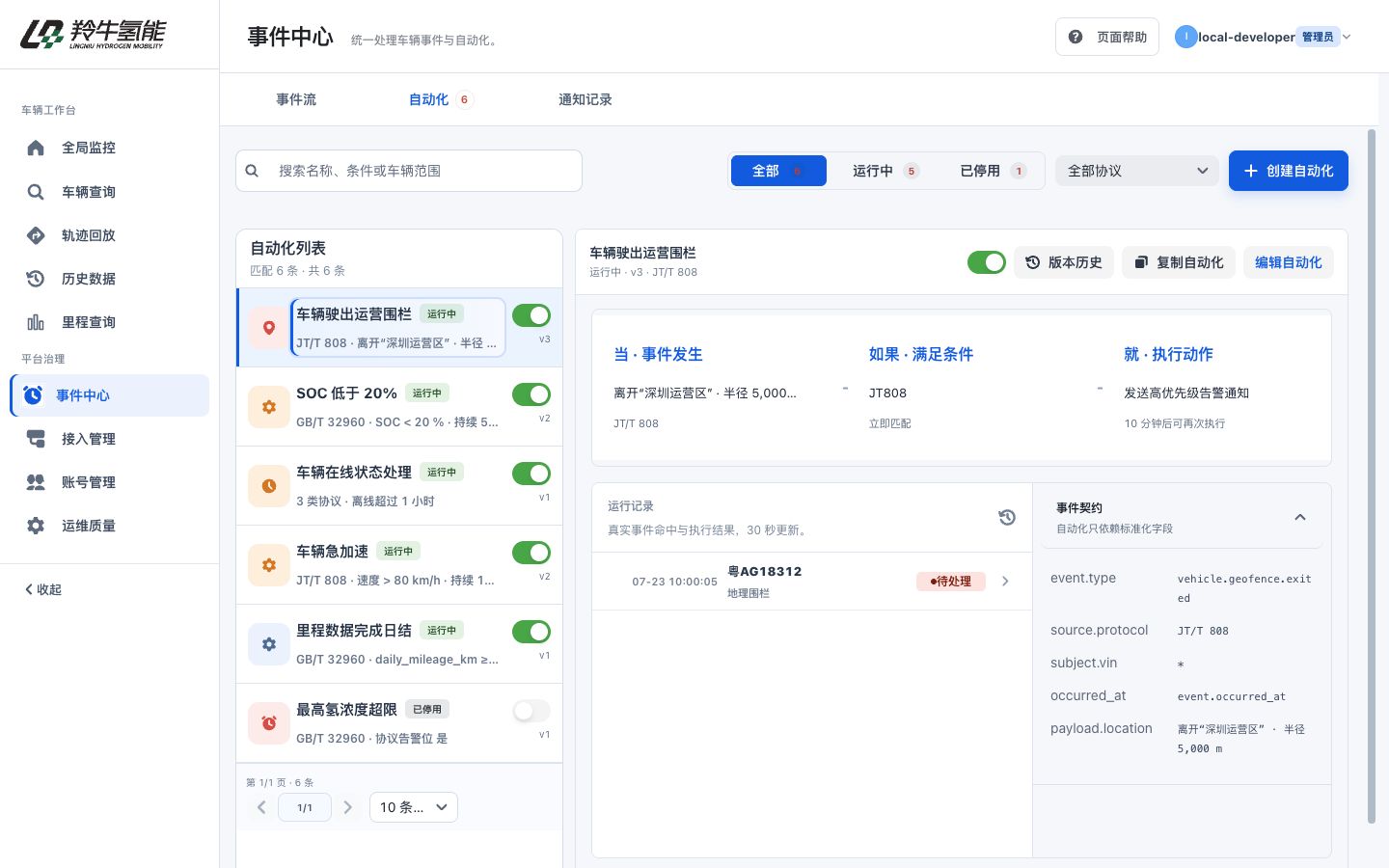Click the 里程查询 bar chart icon
This screenshot has height=868, width=1389.
tap(36, 322)
